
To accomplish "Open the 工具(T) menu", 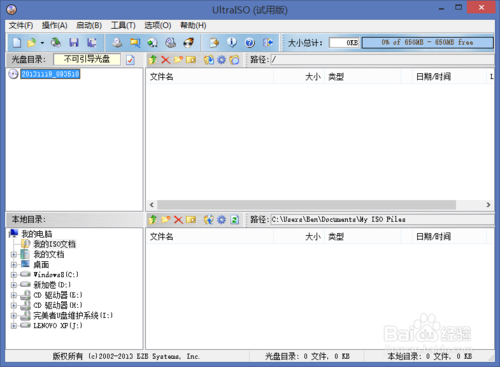I will (x=123, y=25).
